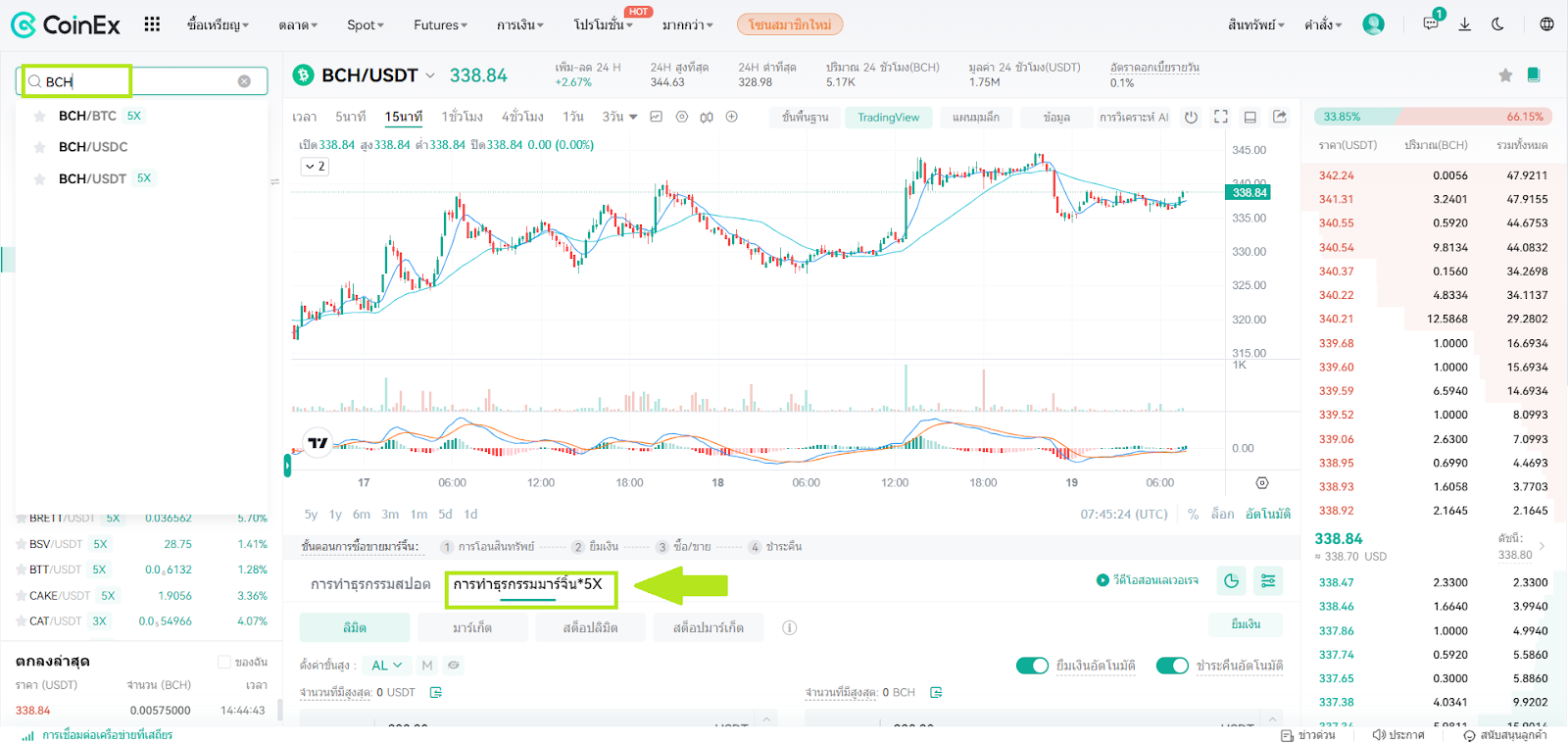
Task: Click the BCH pair search input
Action: 141,81
